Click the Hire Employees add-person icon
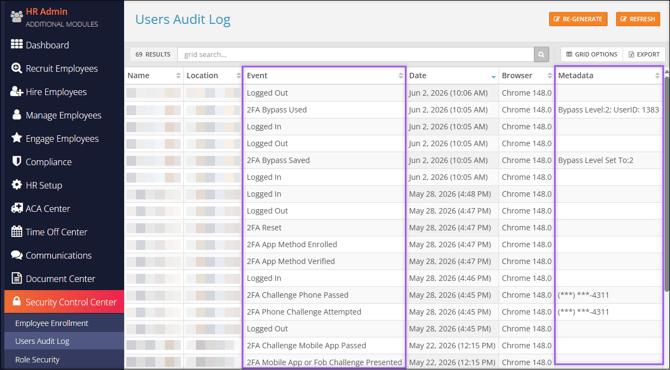Image resolution: width=670 pixels, height=370 pixels. pos(17,91)
